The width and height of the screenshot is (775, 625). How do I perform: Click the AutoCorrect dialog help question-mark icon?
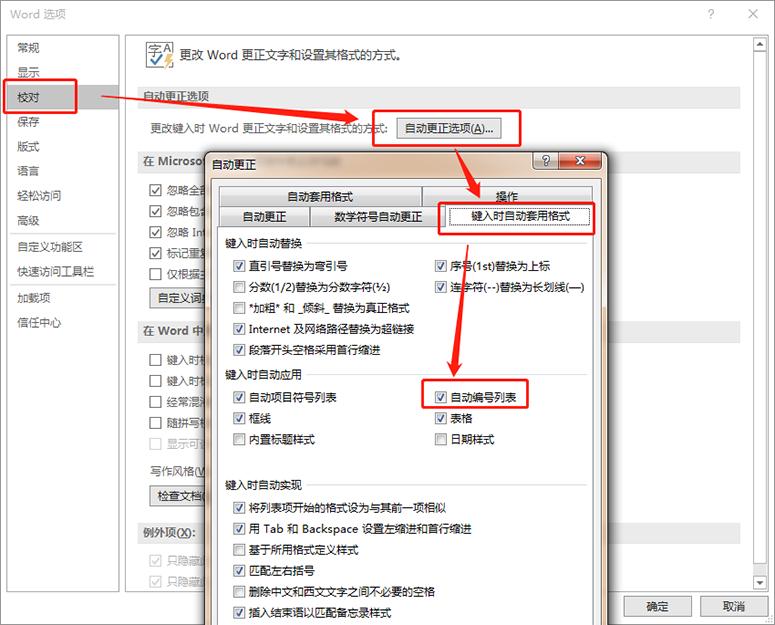[x=546, y=161]
